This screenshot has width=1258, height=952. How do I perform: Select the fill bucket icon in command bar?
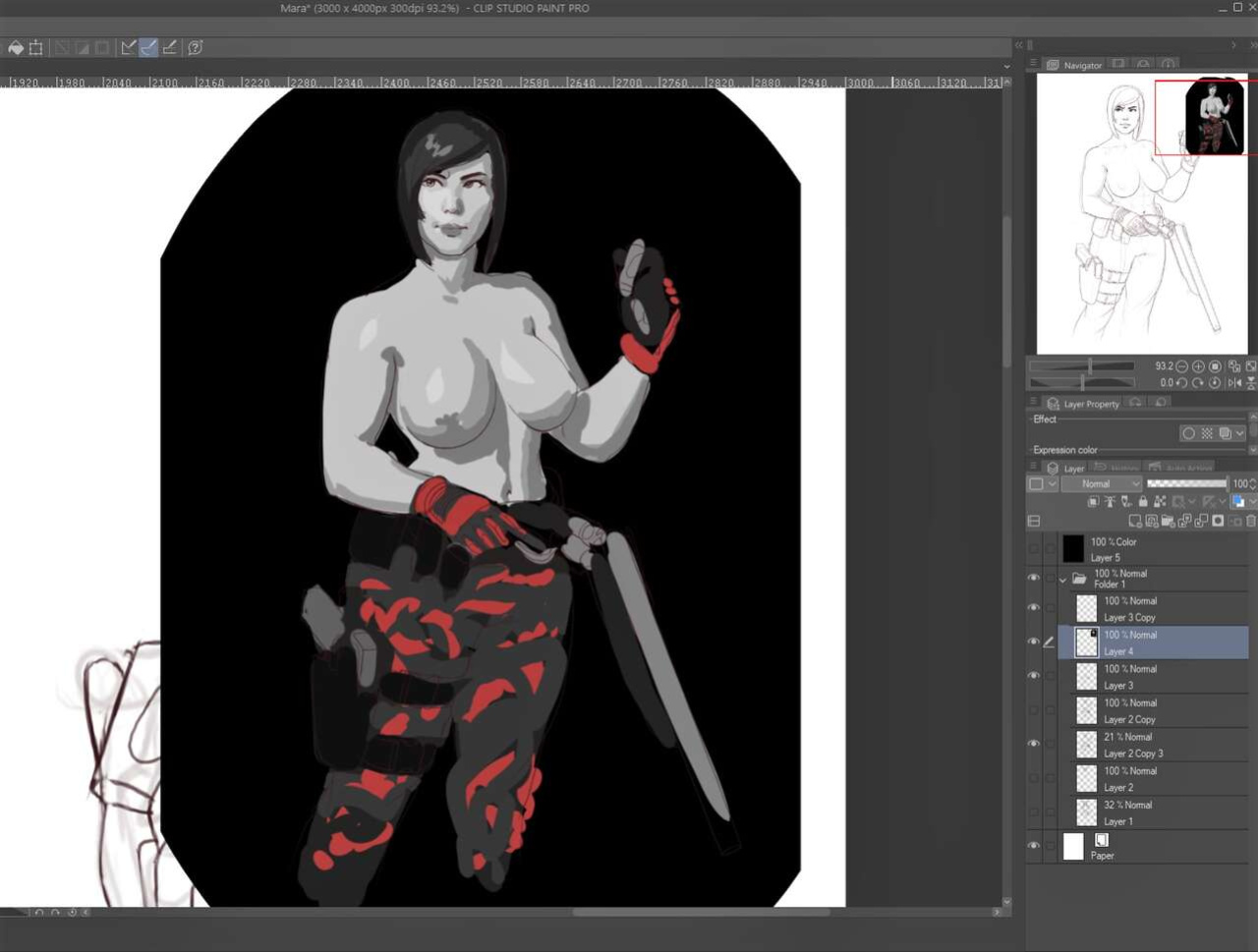click(x=16, y=47)
